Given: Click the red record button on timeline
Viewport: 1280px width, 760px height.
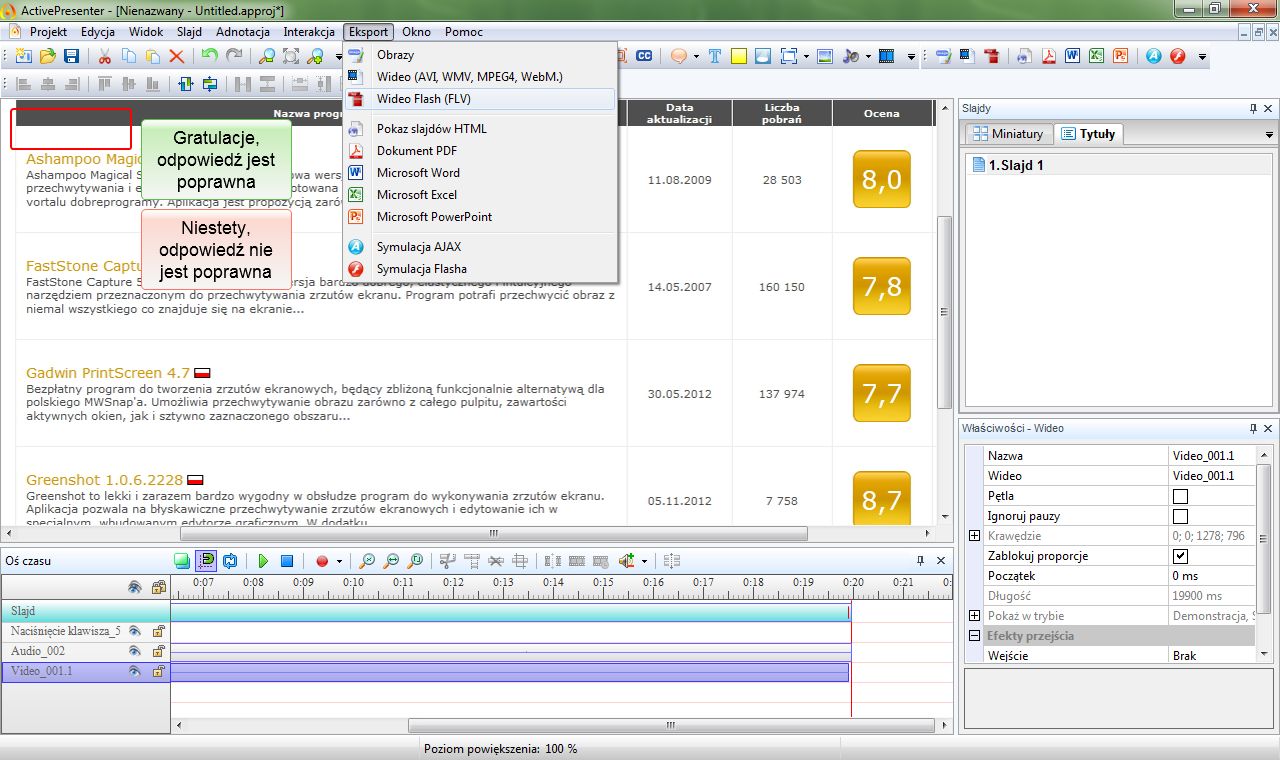Looking at the screenshot, I should [x=322, y=562].
